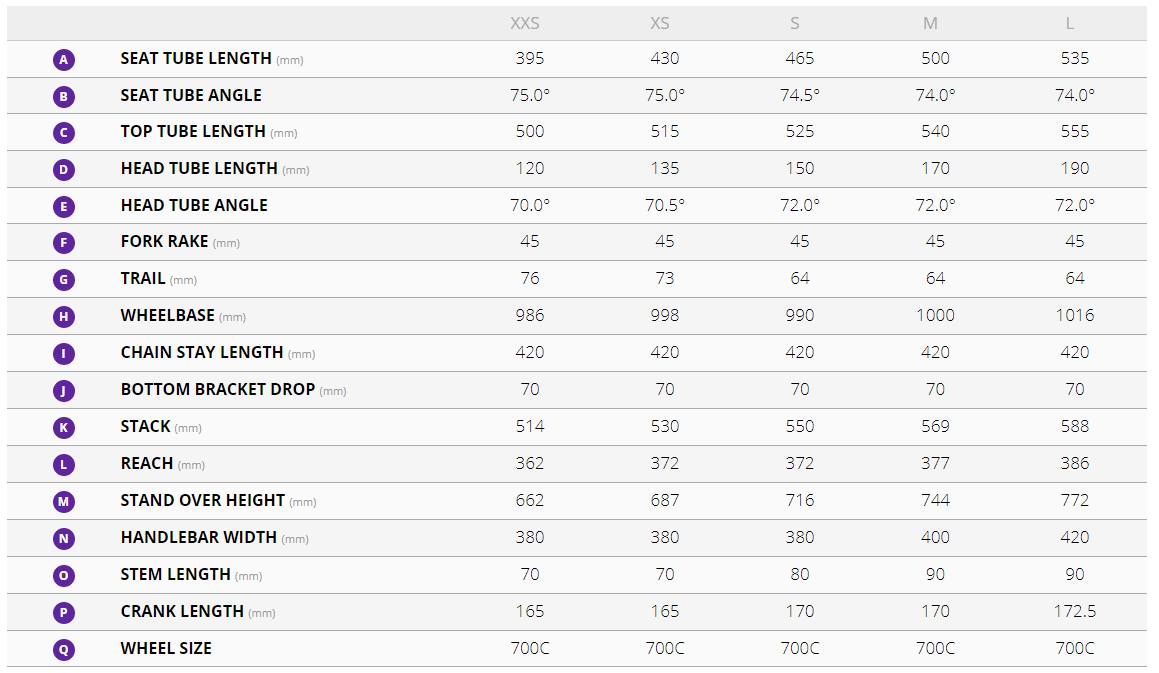
Task: Click the XS stack value 530
Action: tap(665, 427)
